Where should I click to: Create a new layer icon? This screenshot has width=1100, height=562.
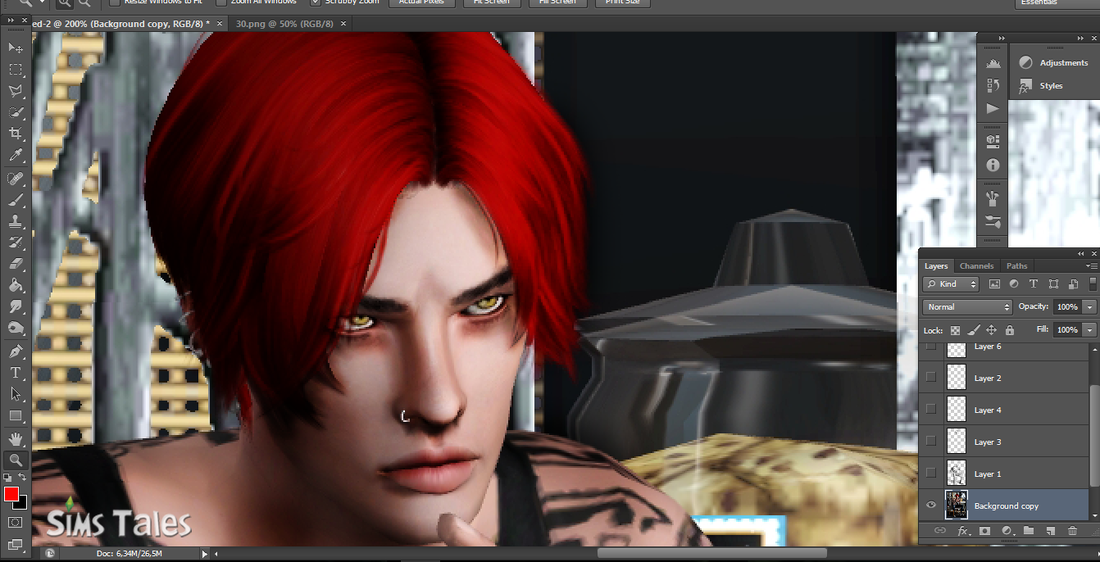[1050, 531]
